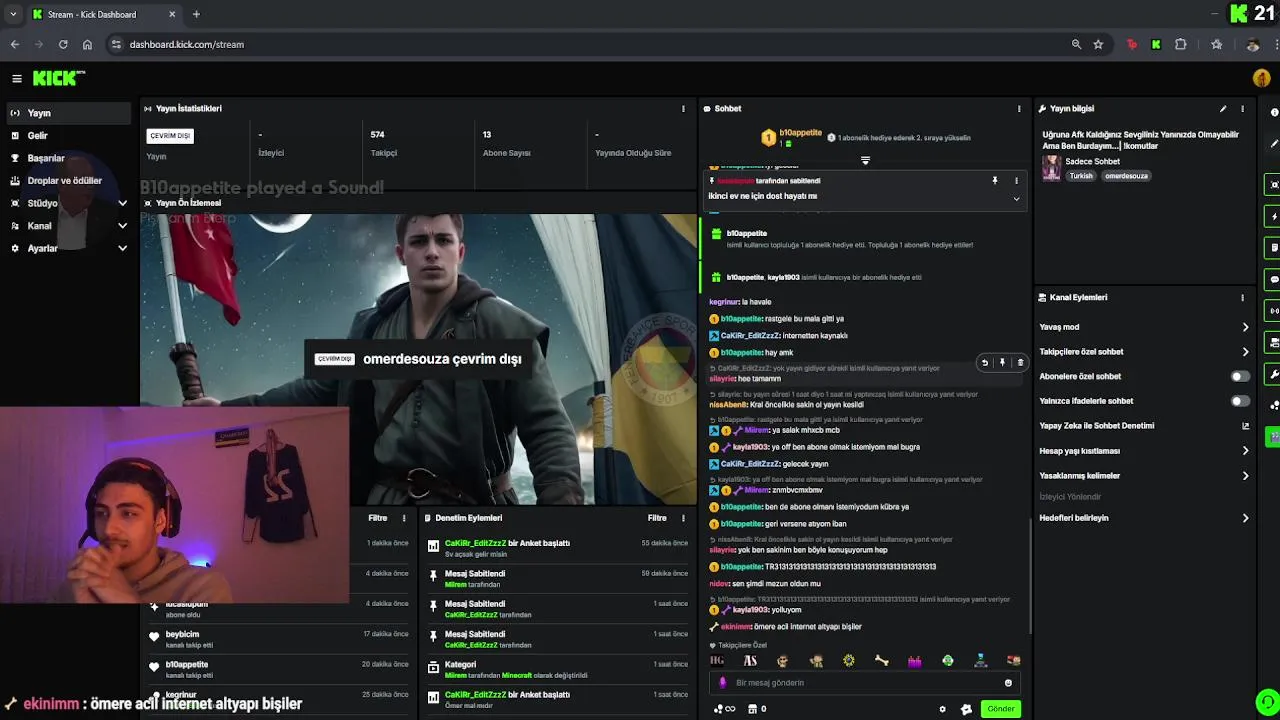
Task: Type in the Bir mesaj gönderin field
Action: coord(865,683)
